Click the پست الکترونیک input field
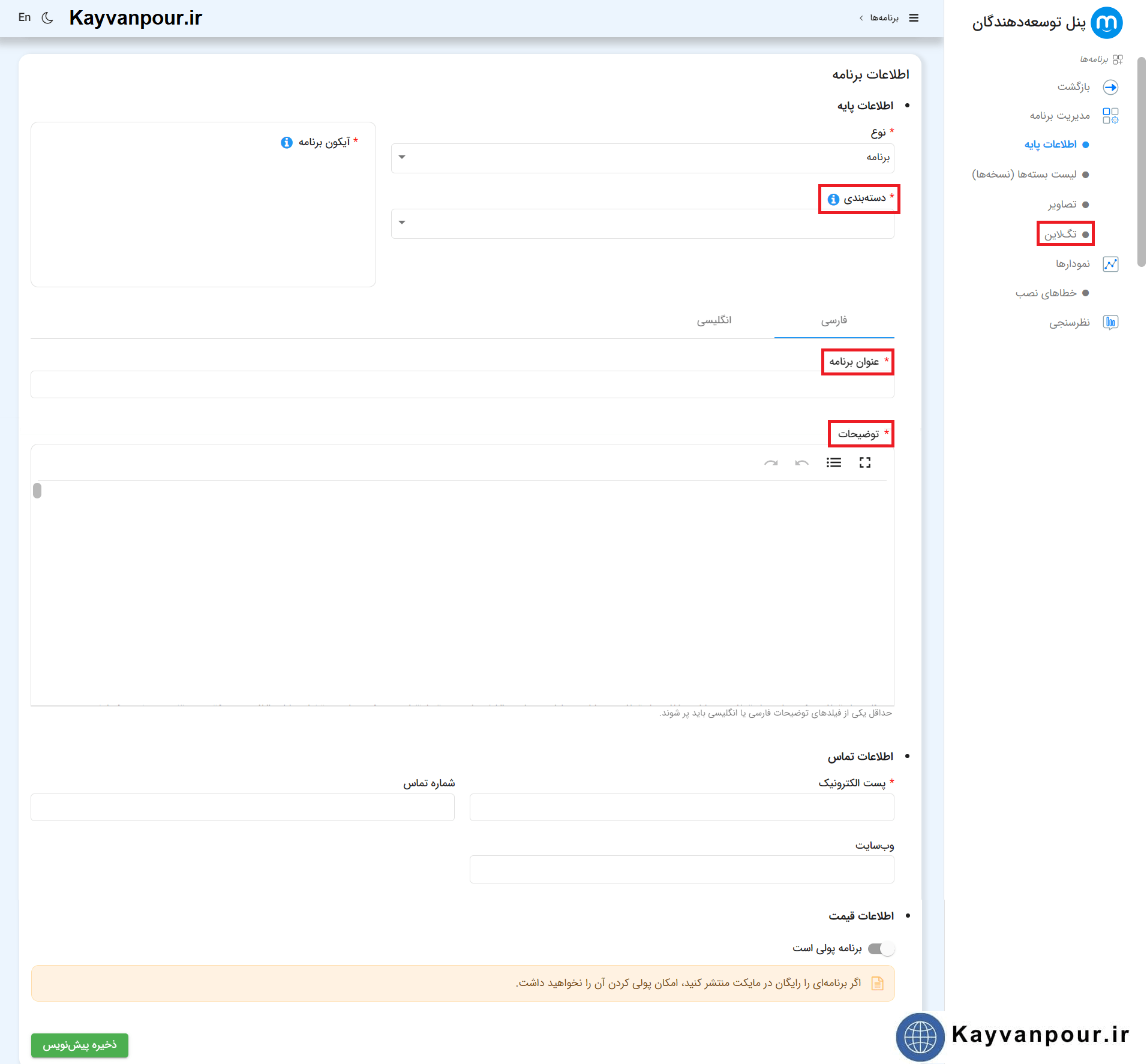Viewport: 1147px width, 1064px height. [681, 807]
